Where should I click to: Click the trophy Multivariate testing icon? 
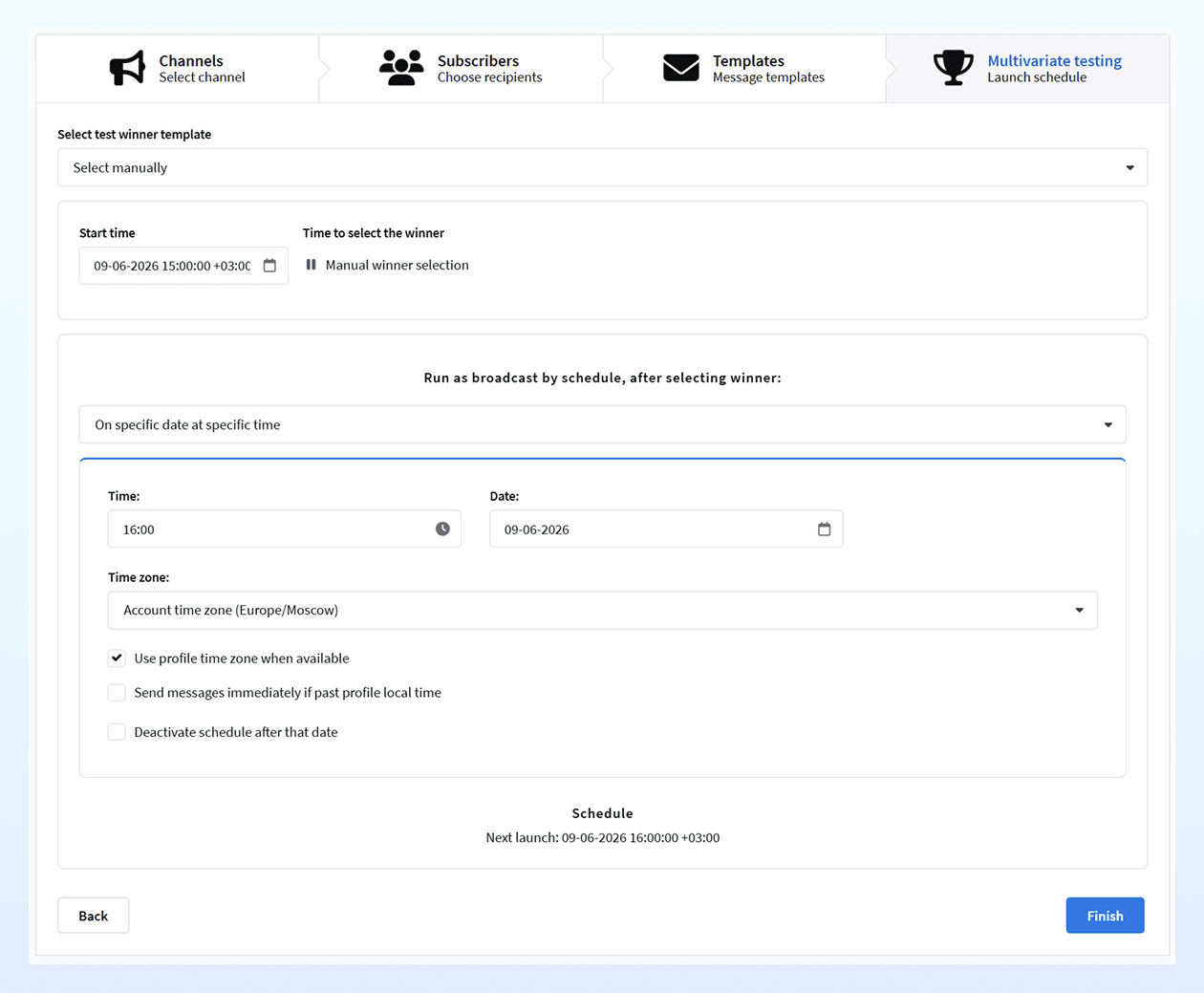point(953,68)
